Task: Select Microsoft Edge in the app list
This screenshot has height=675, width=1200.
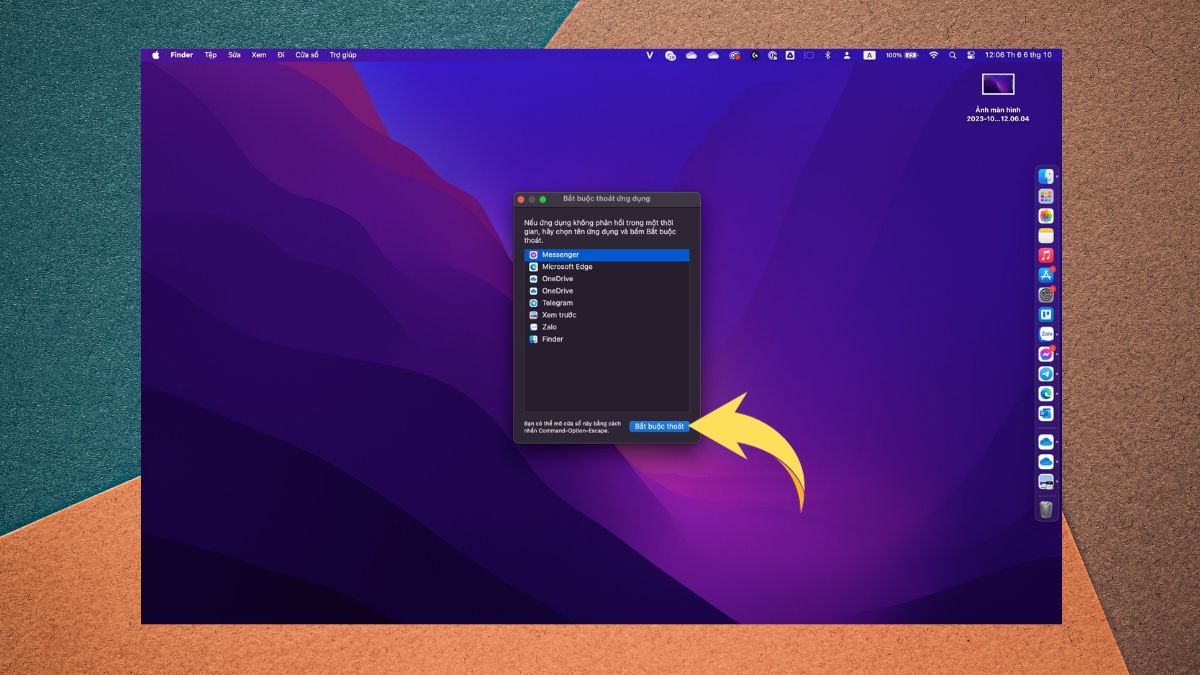Action: click(607, 267)
